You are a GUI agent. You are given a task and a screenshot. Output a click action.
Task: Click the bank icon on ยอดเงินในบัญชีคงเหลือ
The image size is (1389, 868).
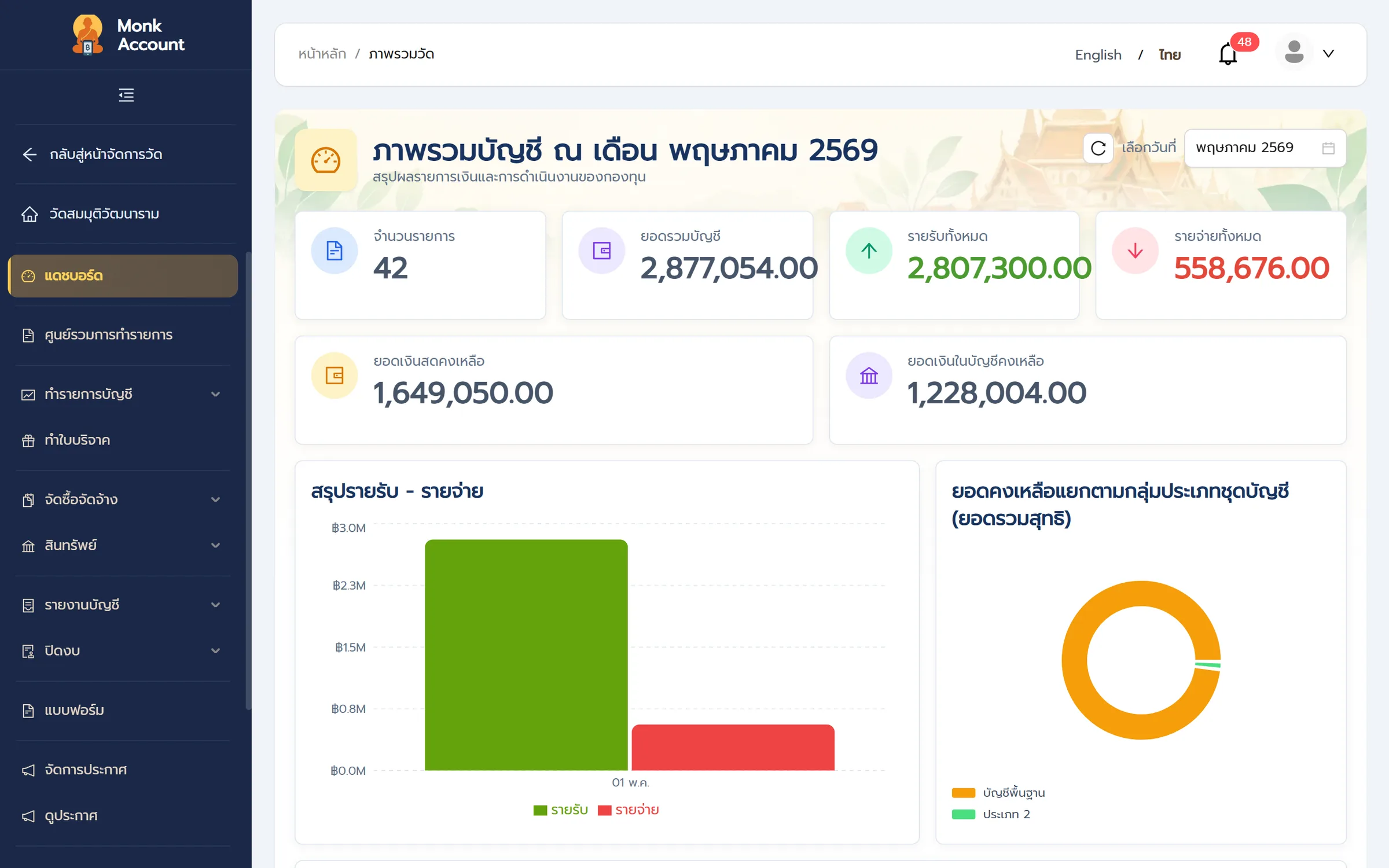pyautogui.click(x=869, y=376)
